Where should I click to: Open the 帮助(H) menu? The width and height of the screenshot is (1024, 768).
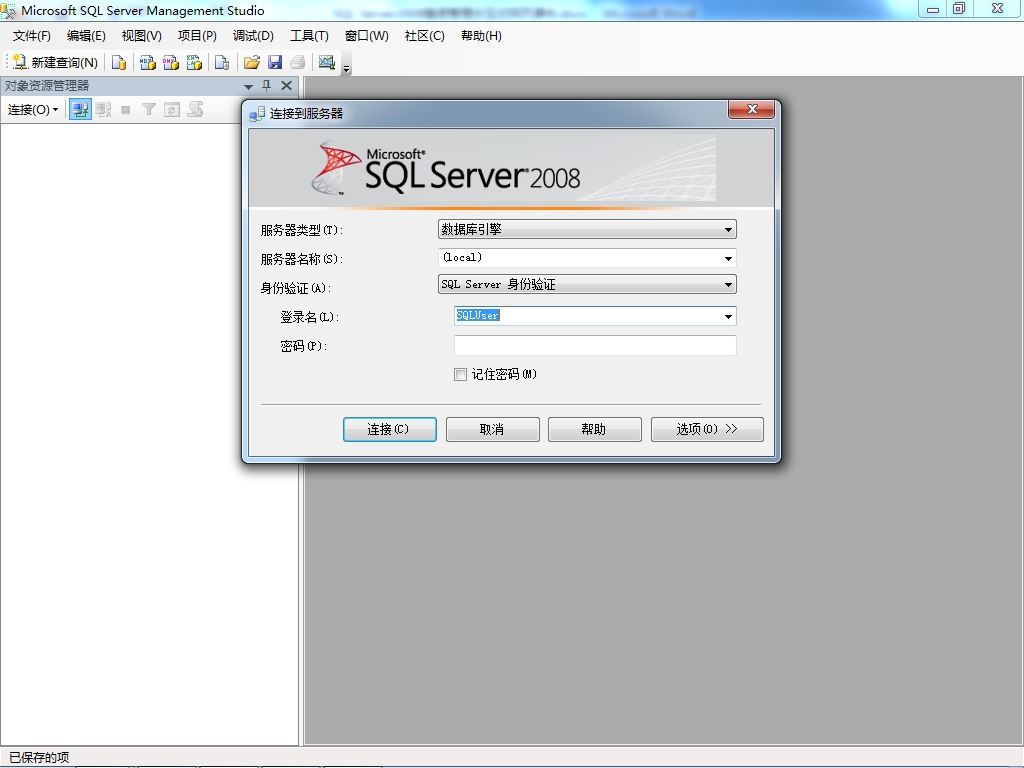coord(481,36)
